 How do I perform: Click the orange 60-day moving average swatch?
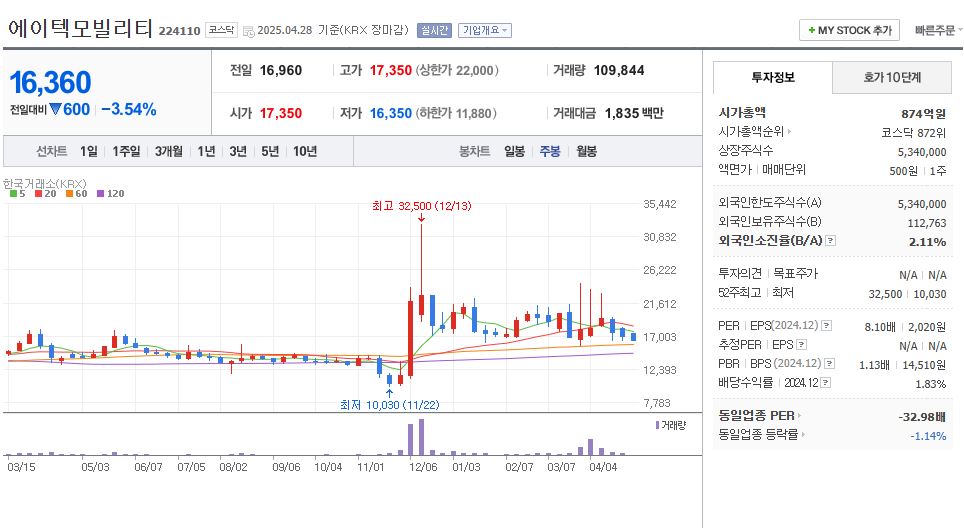[x=69, y=194]
